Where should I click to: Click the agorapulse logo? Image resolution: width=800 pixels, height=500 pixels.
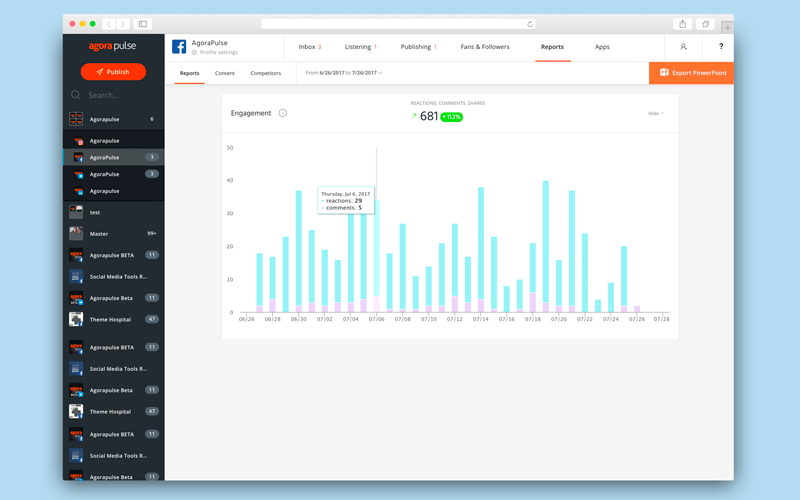[x=112, y=46]
